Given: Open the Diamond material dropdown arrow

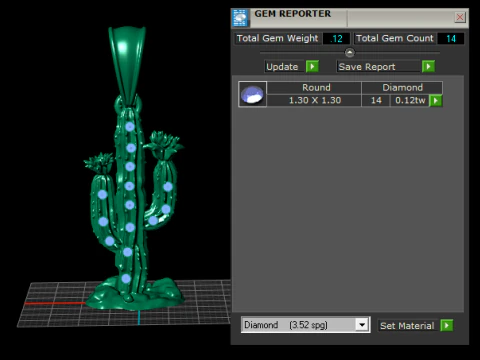Looking at the screenshot, I should 362,324.
